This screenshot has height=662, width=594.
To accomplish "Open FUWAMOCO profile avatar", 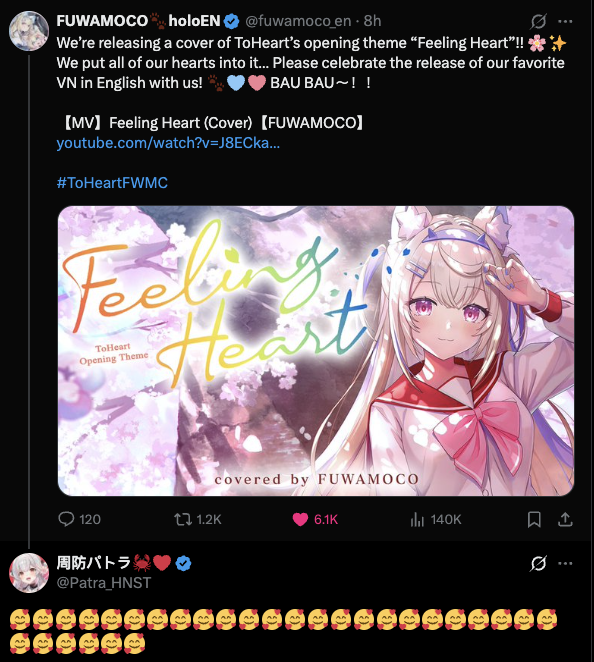I will tap(29, 31).
